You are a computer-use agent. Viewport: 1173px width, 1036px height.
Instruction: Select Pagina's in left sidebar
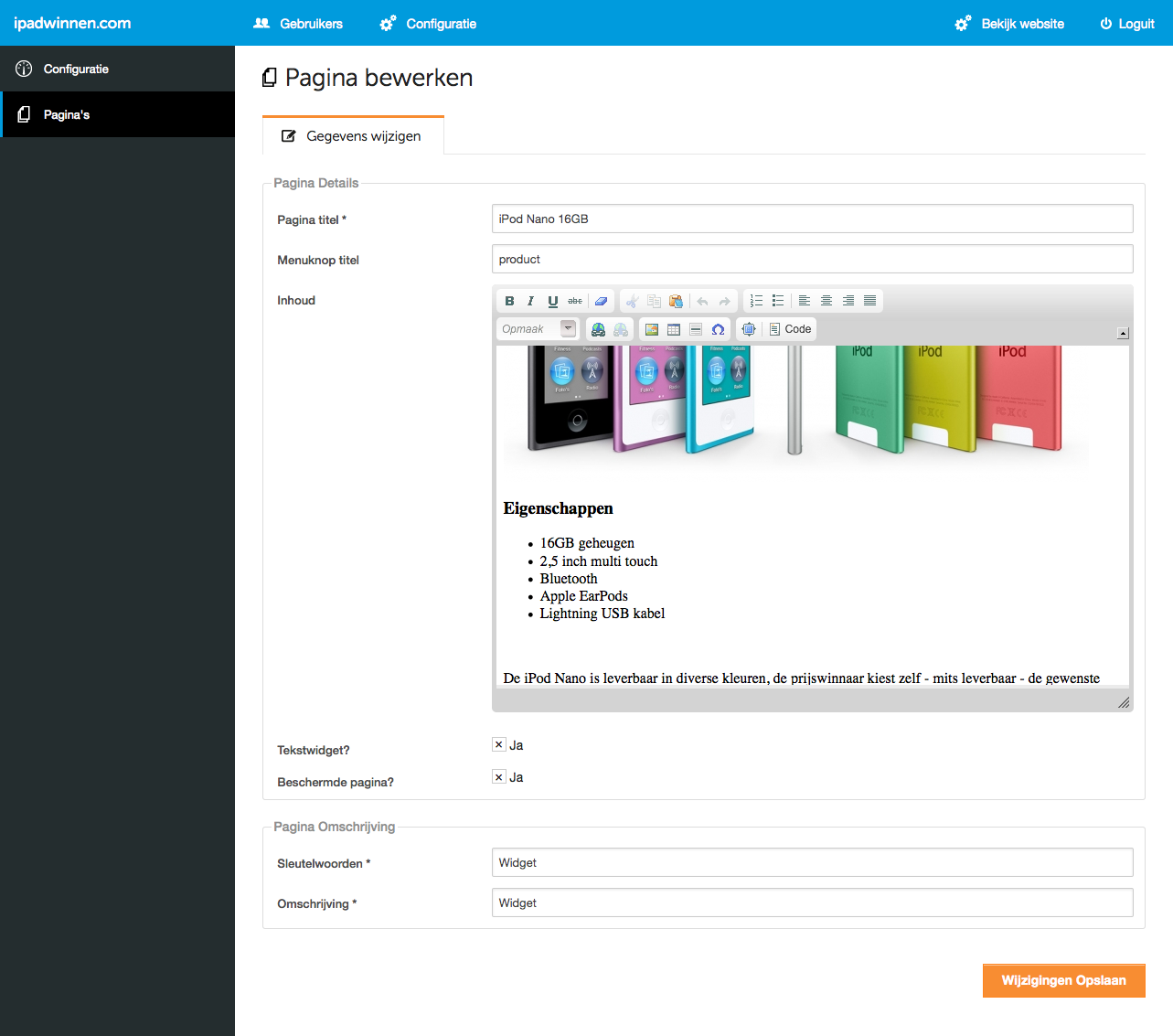[117, 114]
